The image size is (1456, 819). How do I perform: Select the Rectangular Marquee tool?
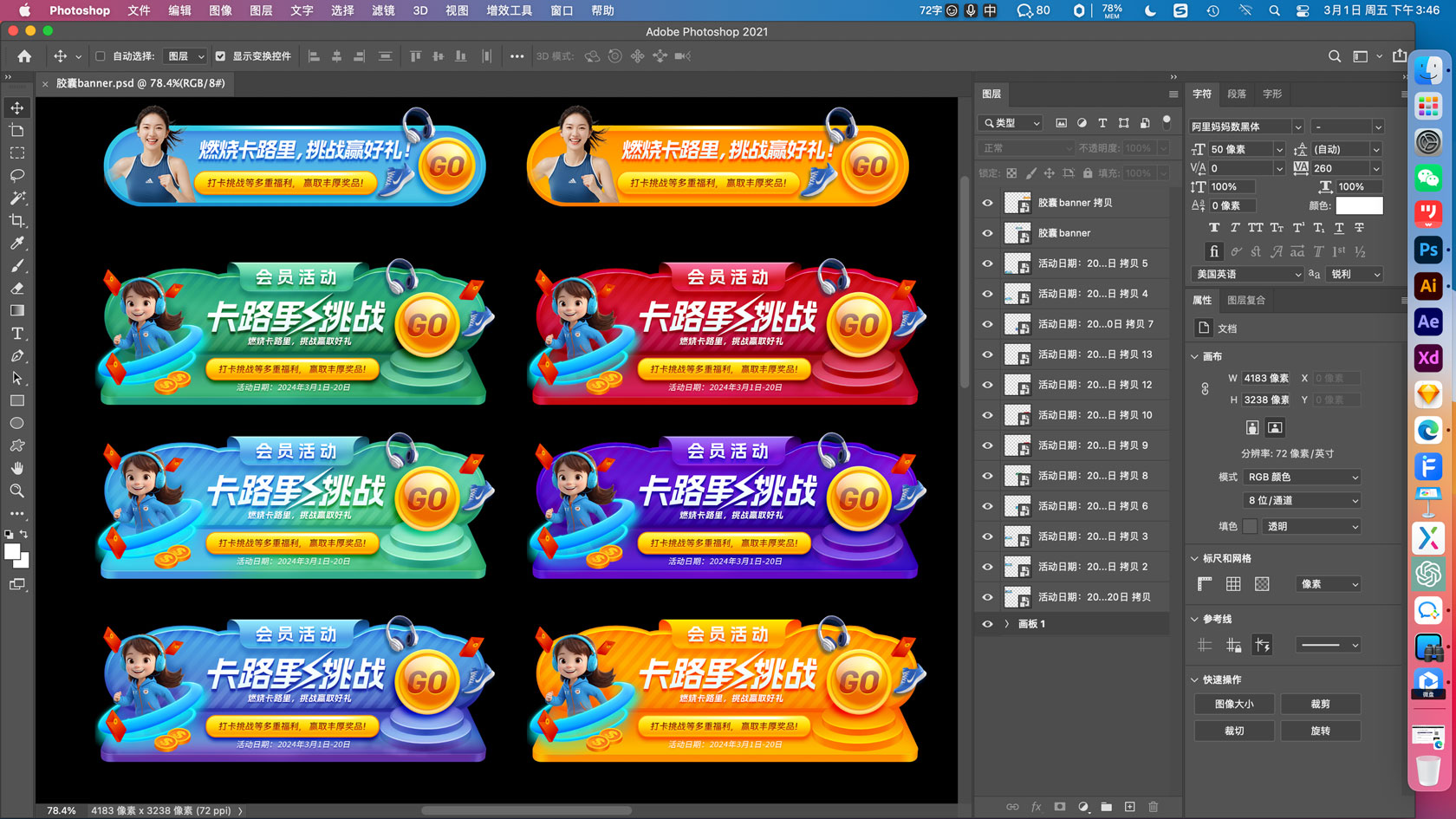[x=16, y=153]
